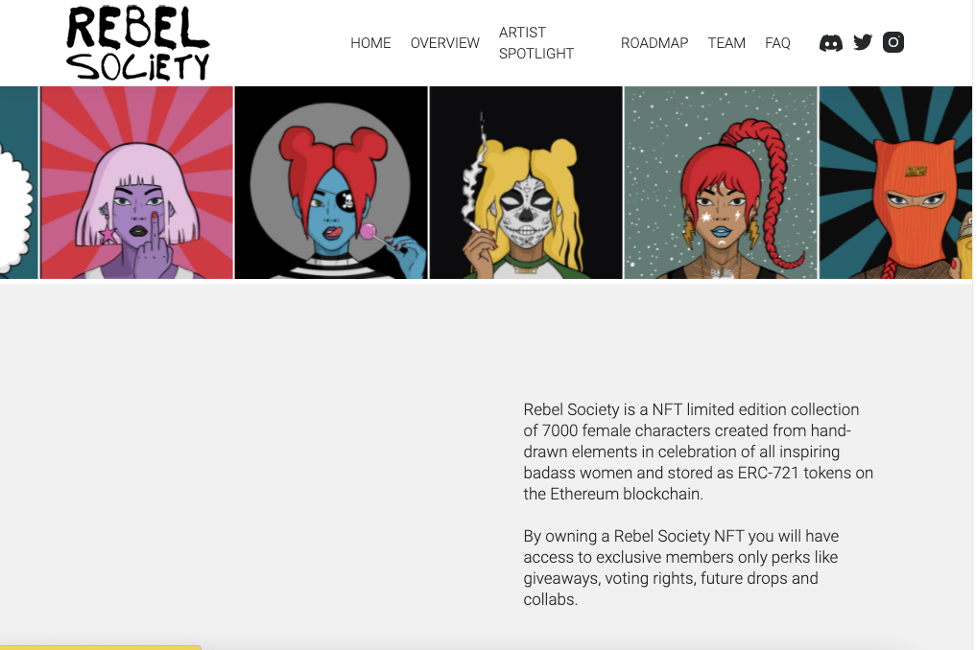Select the orange balaclava character image
The width and height of the screenshot is (977, 650).
895,183
